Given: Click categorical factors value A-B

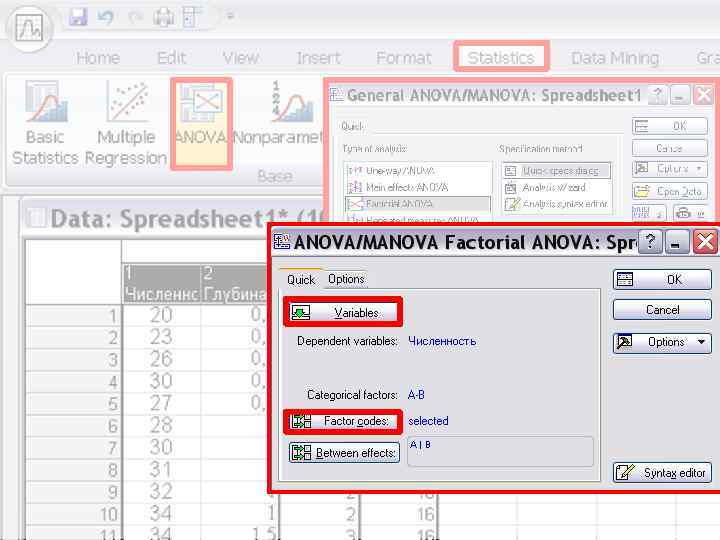Looking at the screenshot, I should [x=416, y=395].
